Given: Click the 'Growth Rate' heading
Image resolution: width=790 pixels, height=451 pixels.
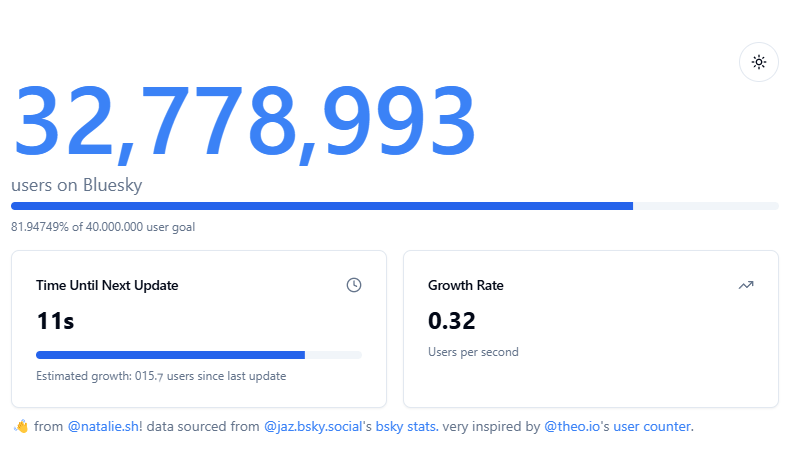Looking at the screenshot, I should (466, 285).
